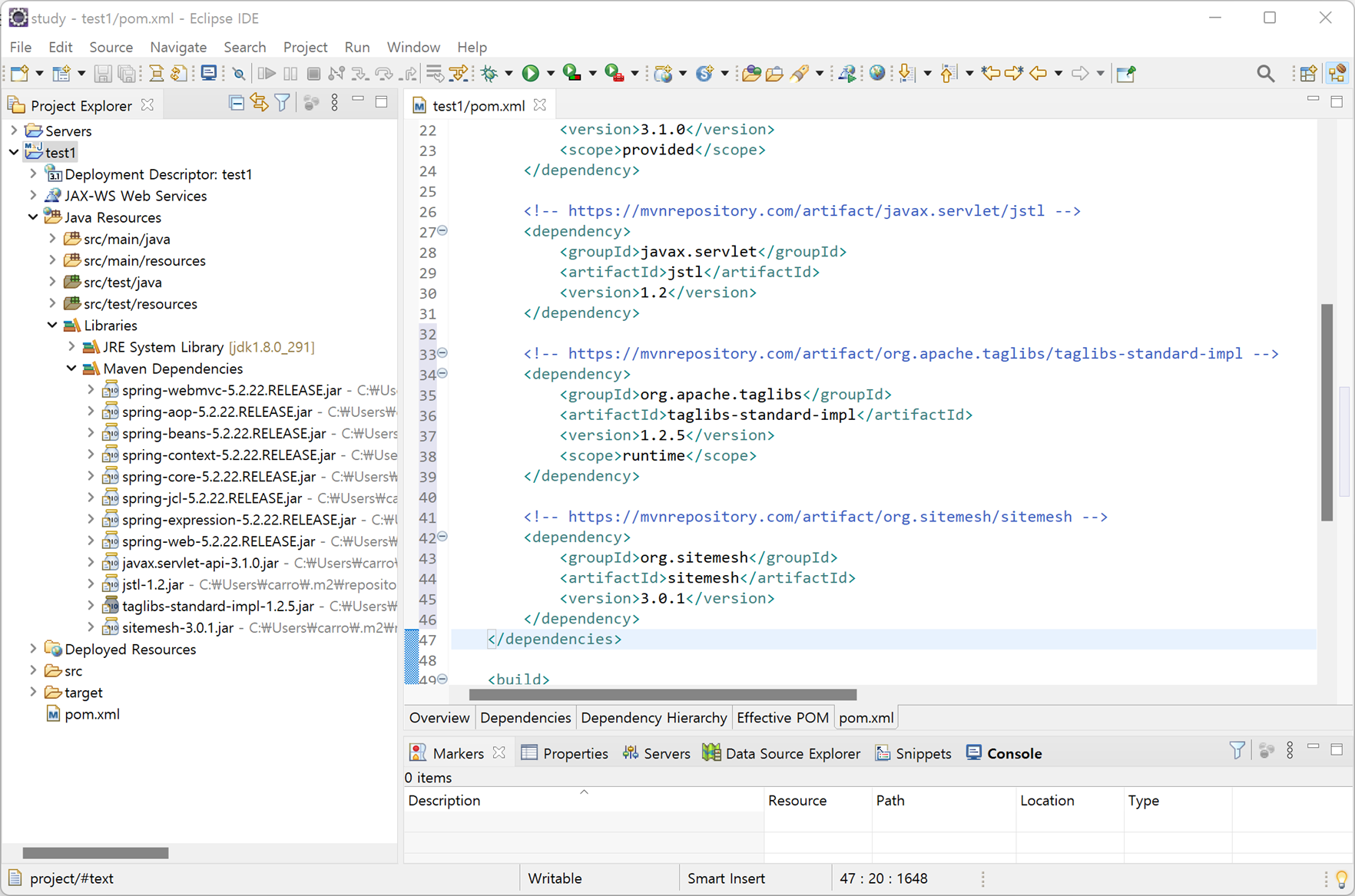Image resolution: width=1355 pixels, height=896 pixels.
Task: Close the Markers view tab
Action: 499,752
